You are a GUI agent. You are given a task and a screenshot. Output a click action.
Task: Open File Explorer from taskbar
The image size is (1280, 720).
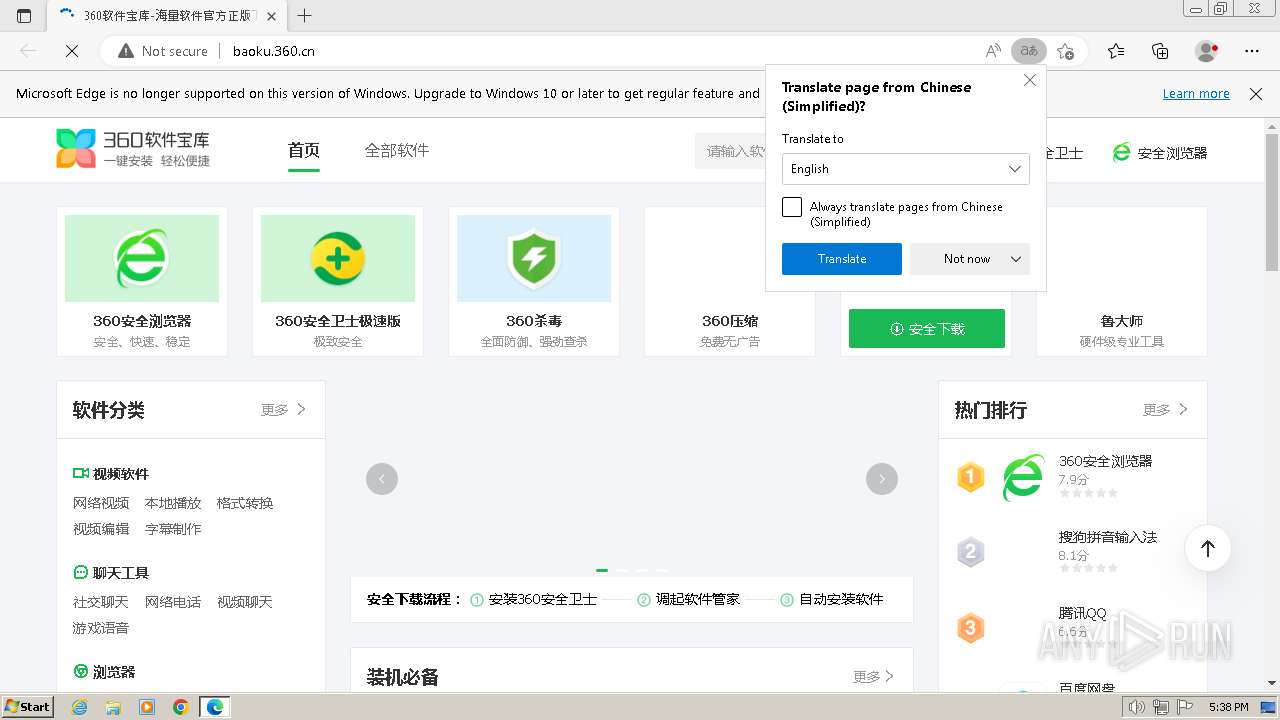pyautogui.click(x=113, y=707)
